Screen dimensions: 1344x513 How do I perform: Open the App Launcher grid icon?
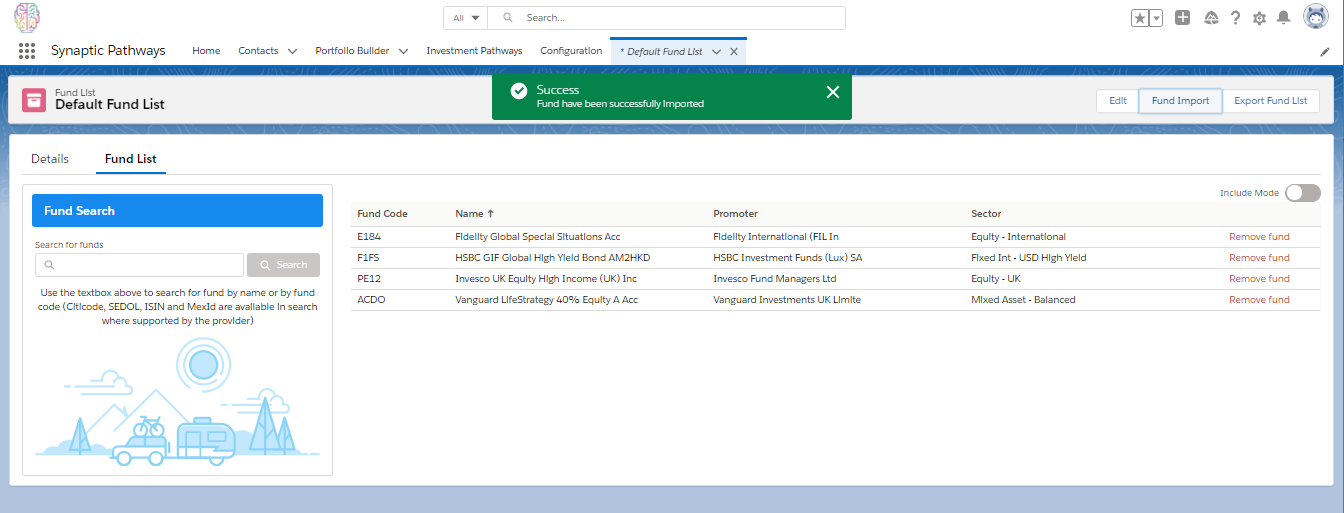pyautogui.click(x=27, y=51)
